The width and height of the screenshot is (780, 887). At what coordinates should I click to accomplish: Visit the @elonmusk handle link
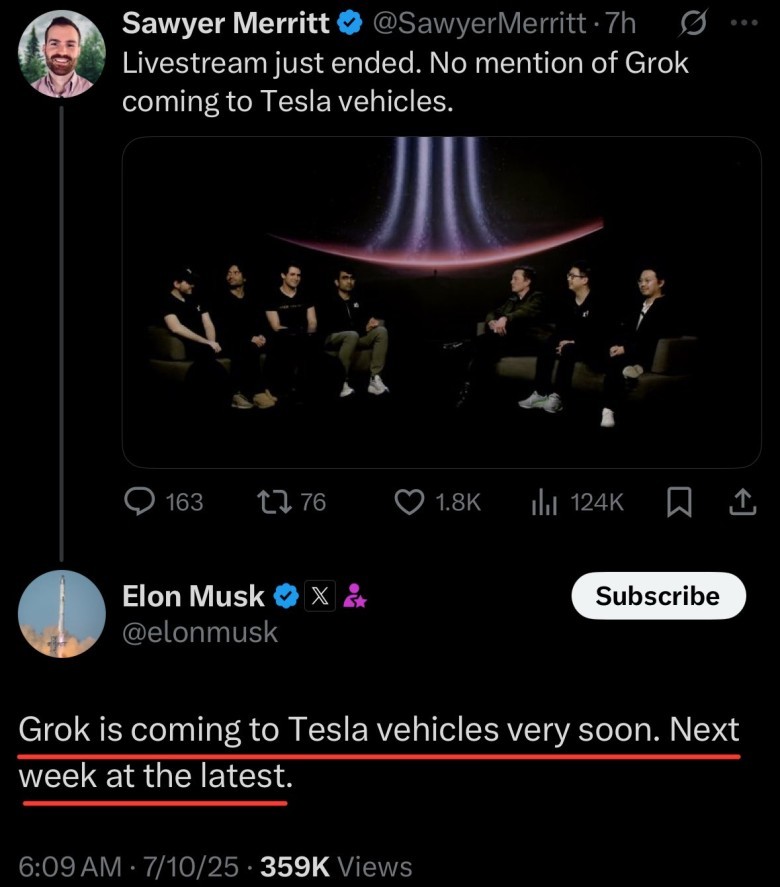[200, 632]
